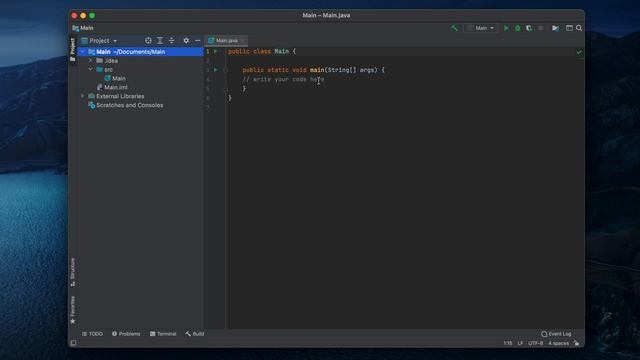
Task: Open the Favorites side tool tab
Action: (73, 310)
